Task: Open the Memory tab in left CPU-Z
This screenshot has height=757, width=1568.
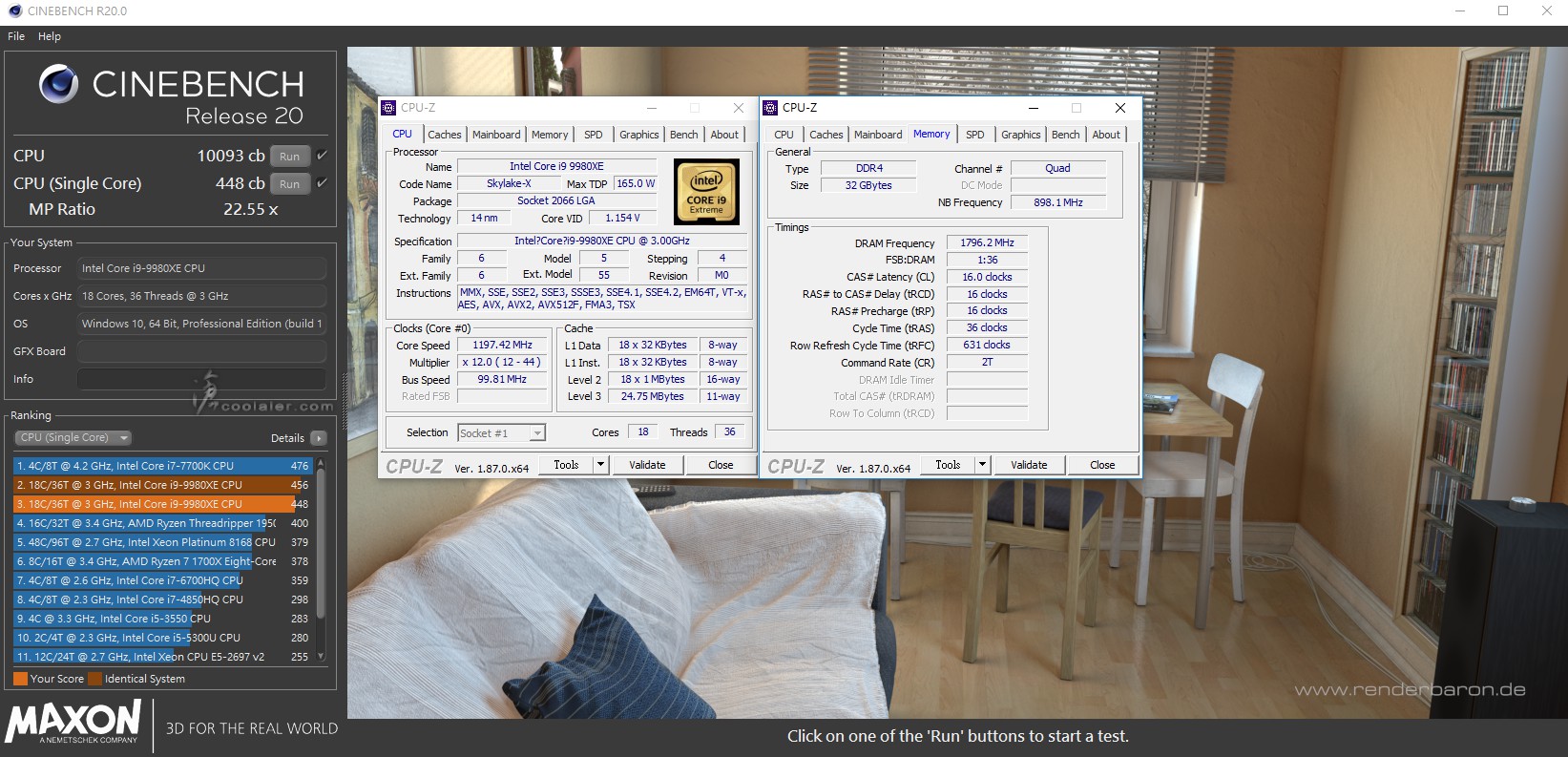Action: [550, 135]
